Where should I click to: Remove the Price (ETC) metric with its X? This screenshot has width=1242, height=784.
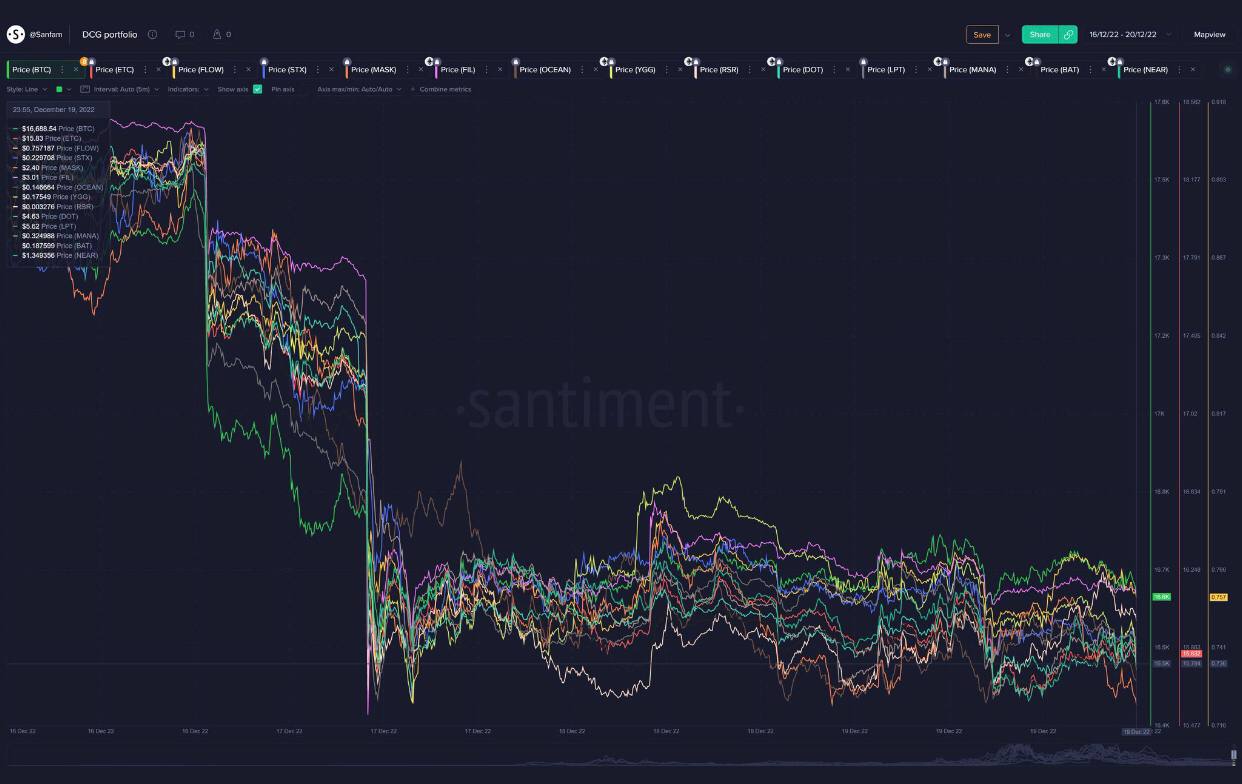point(158,70)
